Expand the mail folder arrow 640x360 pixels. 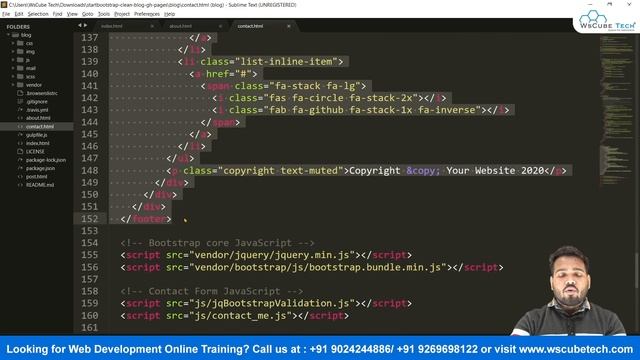[13, 68]
